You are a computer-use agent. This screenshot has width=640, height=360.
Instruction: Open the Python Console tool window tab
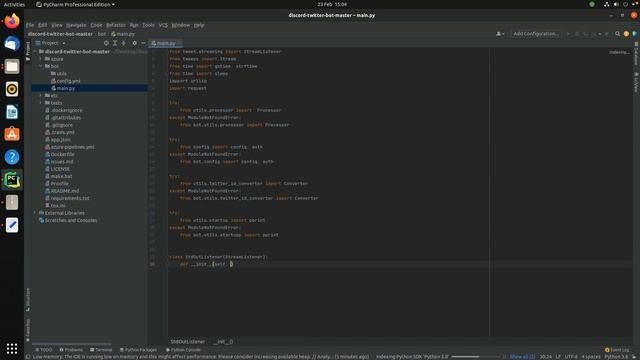[x=183, y=350]
